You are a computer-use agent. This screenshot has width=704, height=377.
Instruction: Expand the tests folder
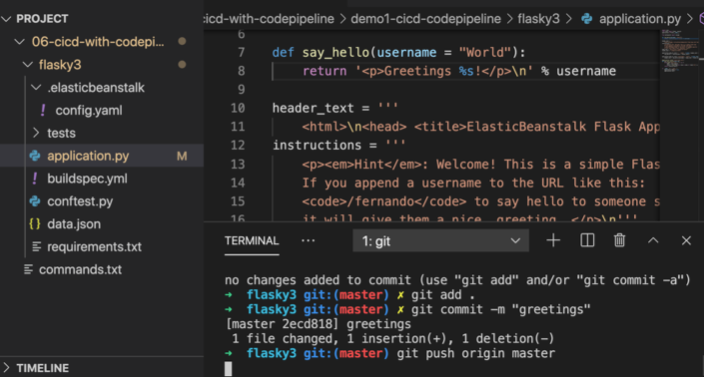(36, 133)
